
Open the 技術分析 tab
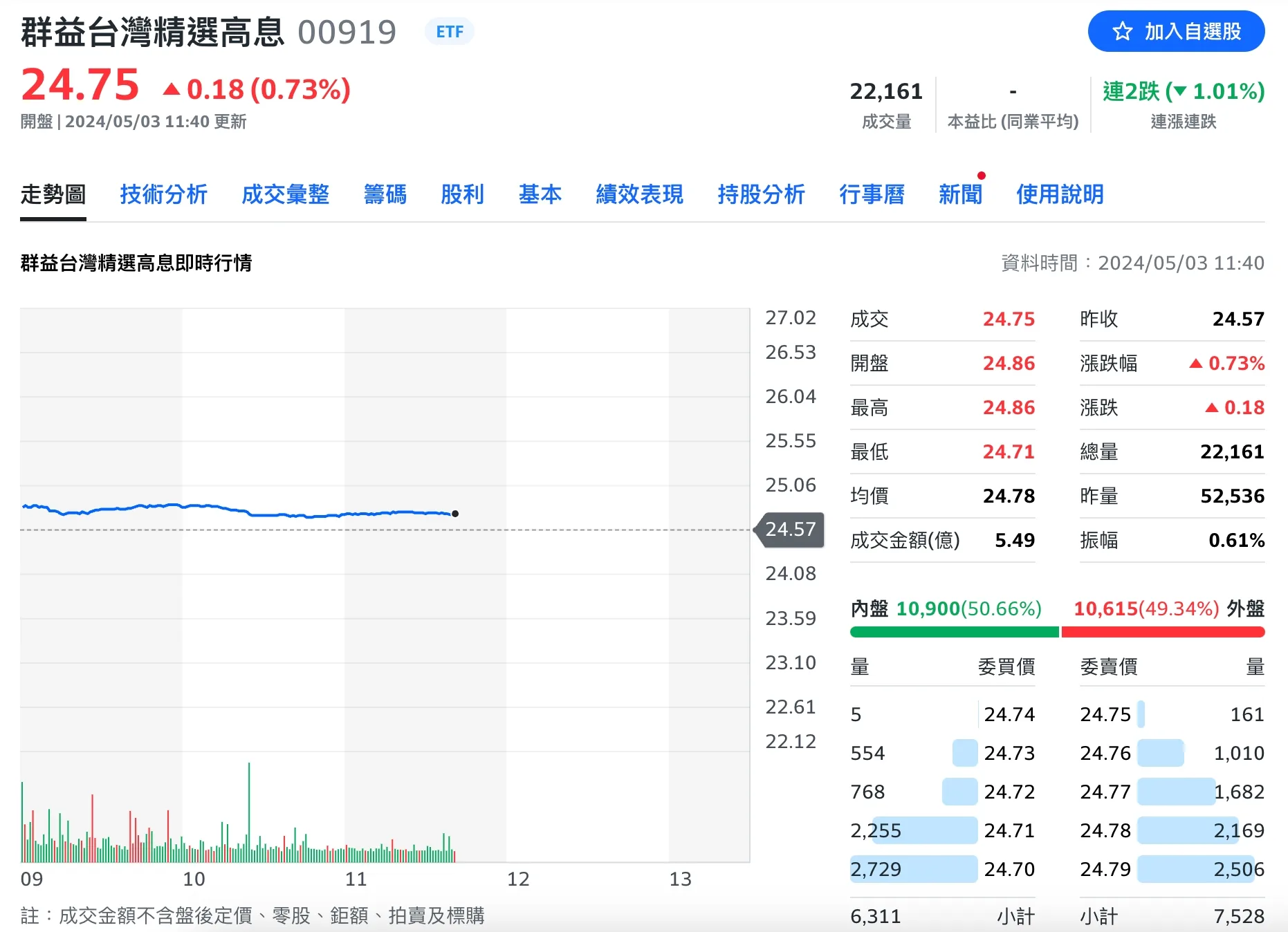tap(164, 194)
